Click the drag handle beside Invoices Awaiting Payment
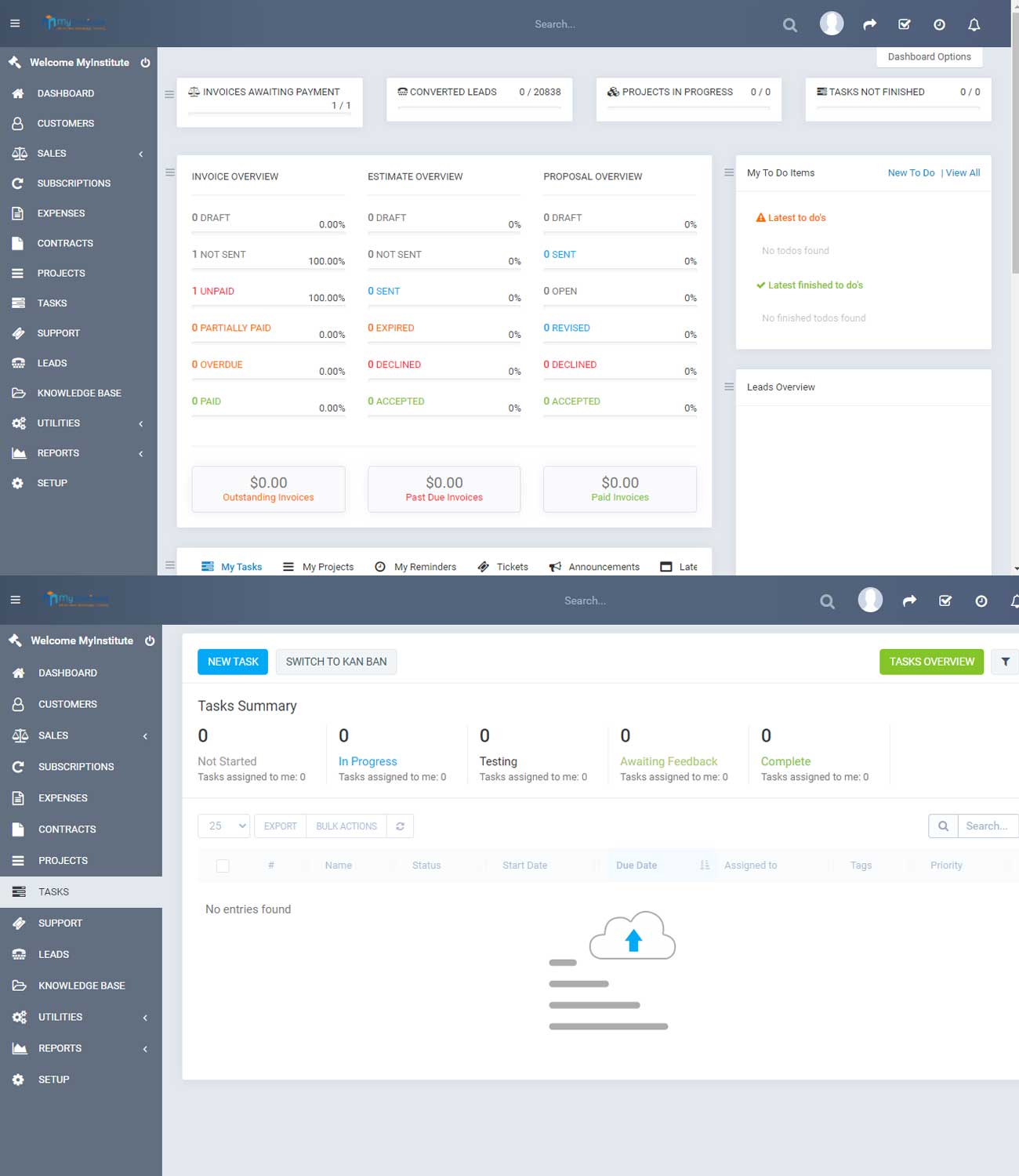The height and width of the screenshot is (1176, 1019). tap(169, 94)
